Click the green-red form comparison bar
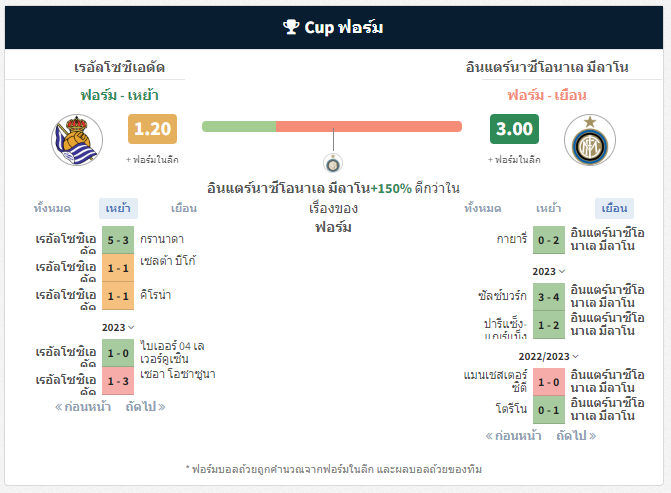Viewport: 671px width, 493px height. (x=332, y=127)
